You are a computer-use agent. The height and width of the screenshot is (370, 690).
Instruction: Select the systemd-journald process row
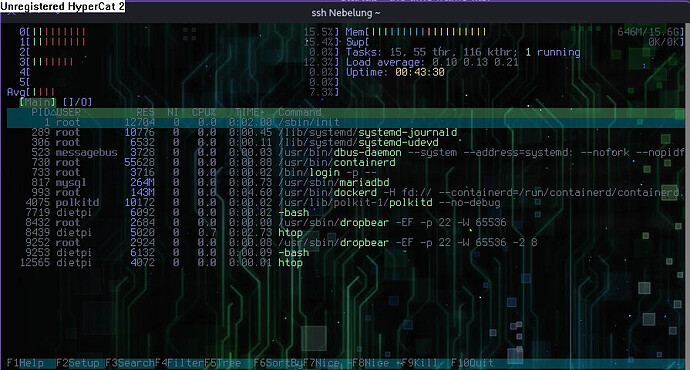[x=346, y=132]
